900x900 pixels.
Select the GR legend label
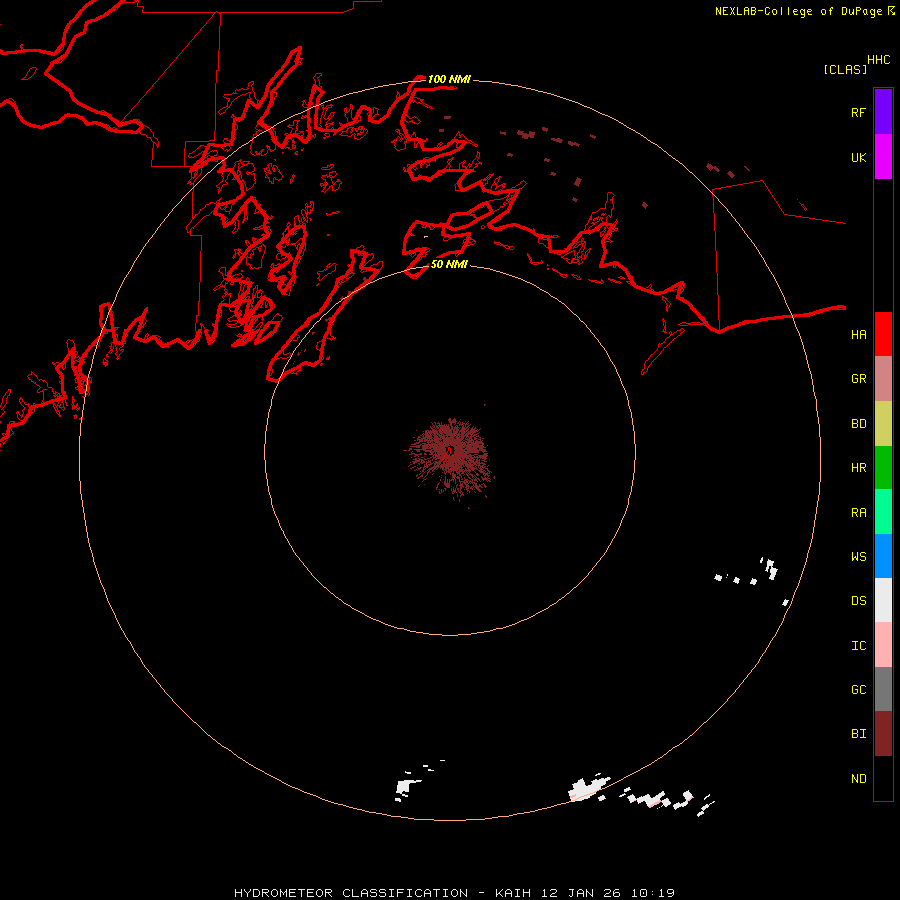(x=858, y=379)
